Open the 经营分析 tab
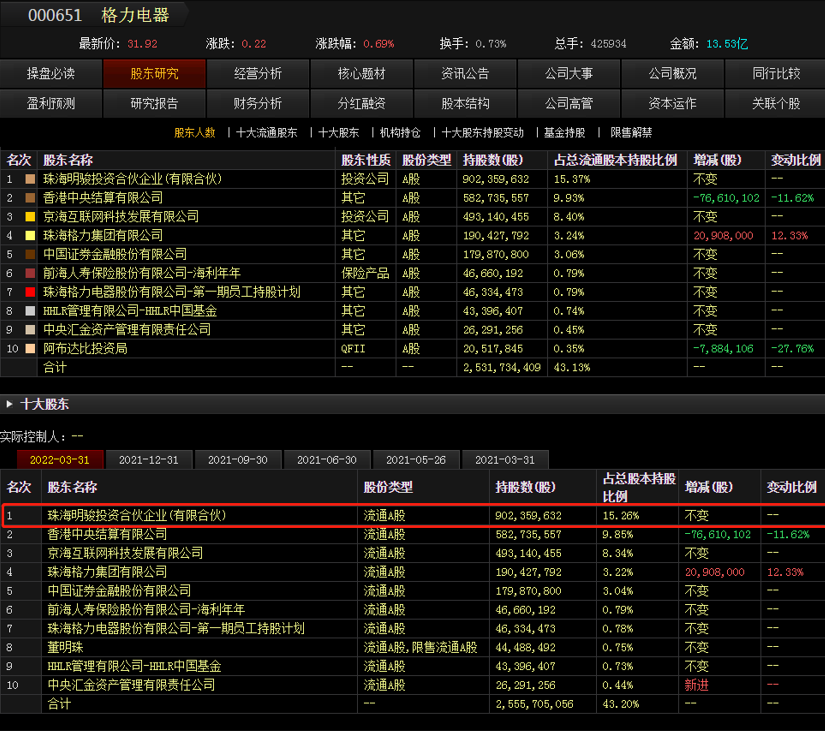 point(258,73)
